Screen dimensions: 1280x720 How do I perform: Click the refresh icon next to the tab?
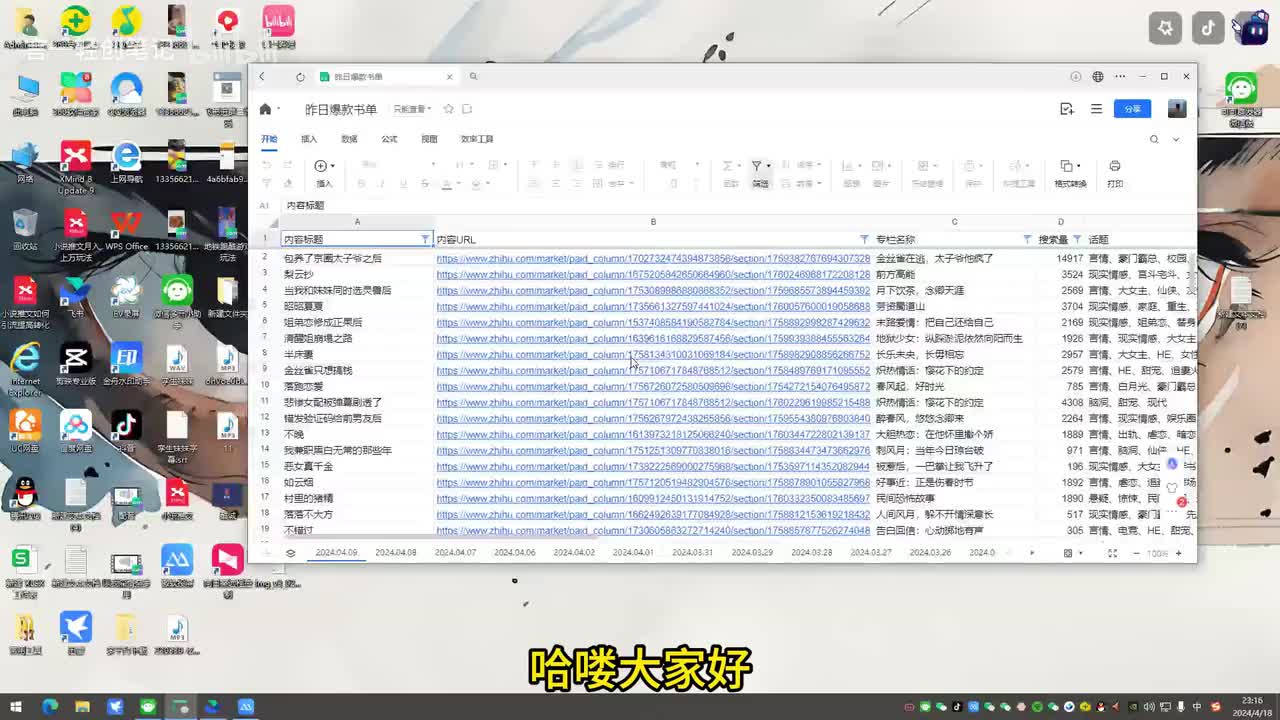click(x=300, y=77)
